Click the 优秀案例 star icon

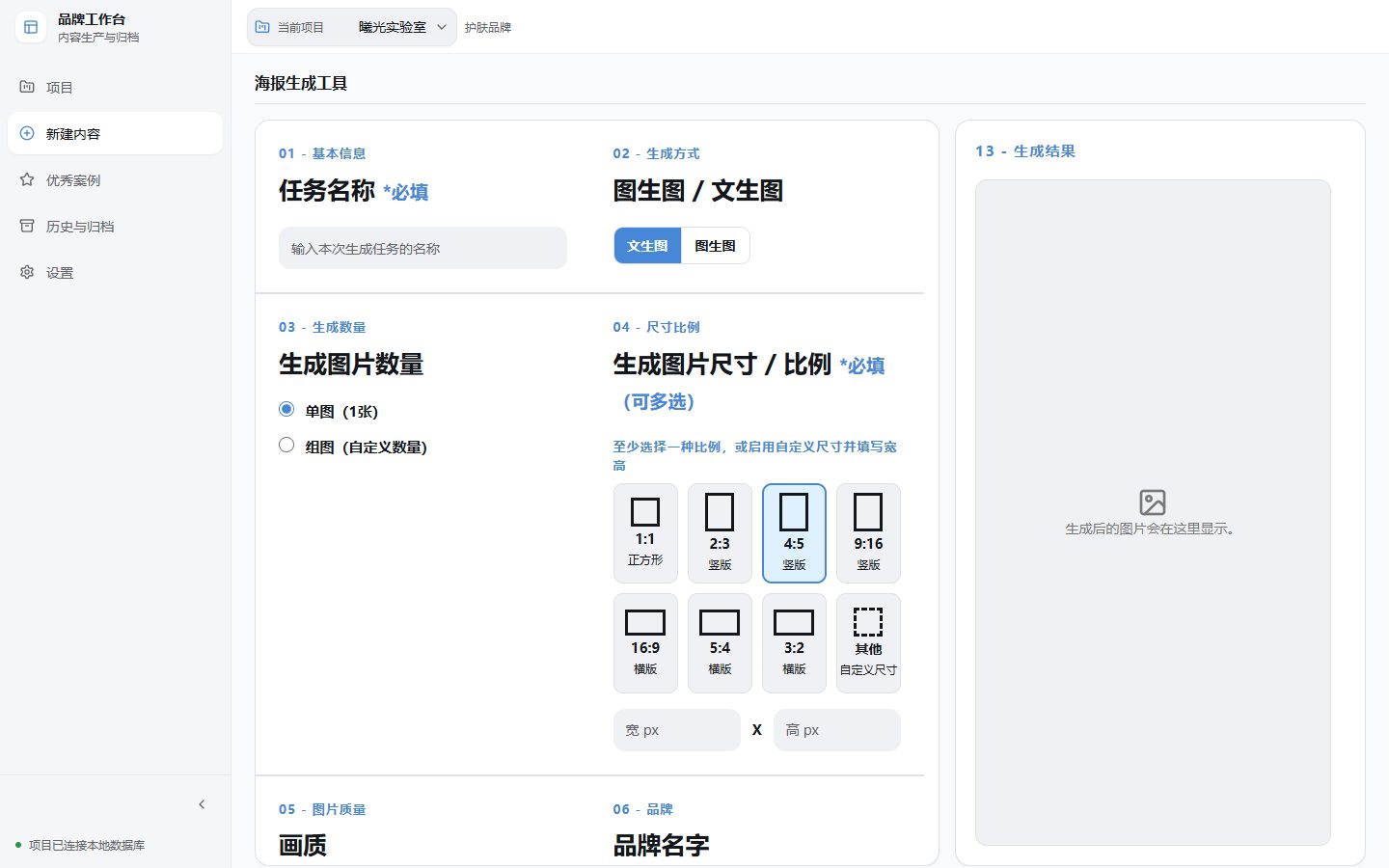(x=27, y=179)
